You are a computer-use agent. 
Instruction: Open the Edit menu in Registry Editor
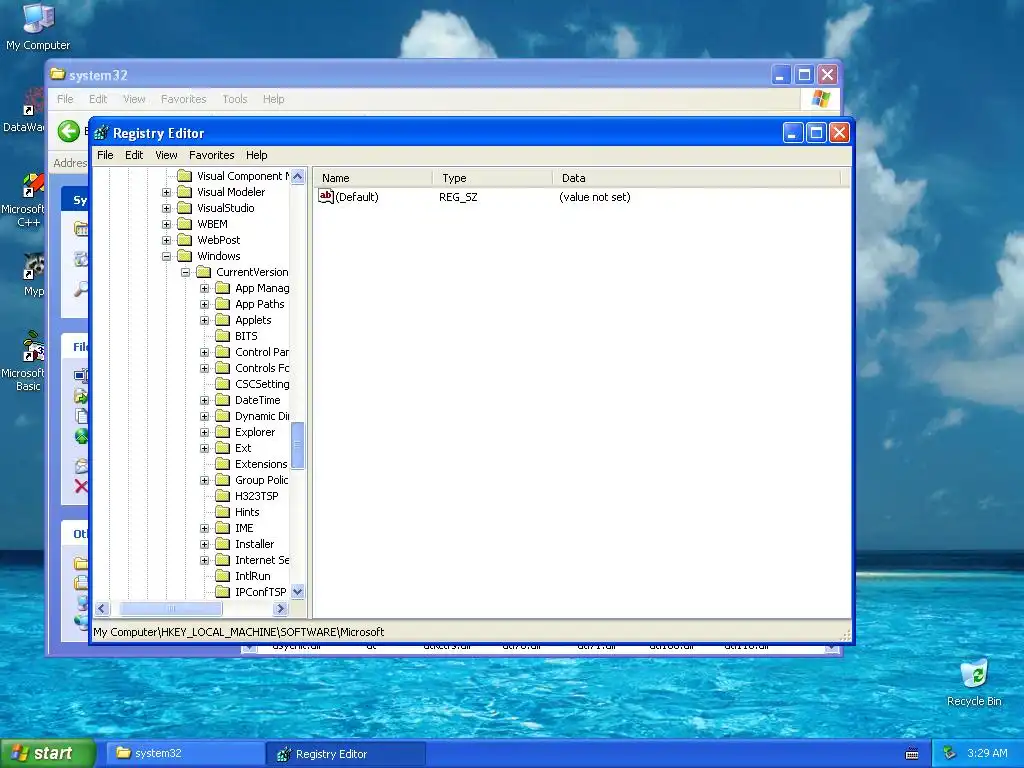[x=134, y=155]
